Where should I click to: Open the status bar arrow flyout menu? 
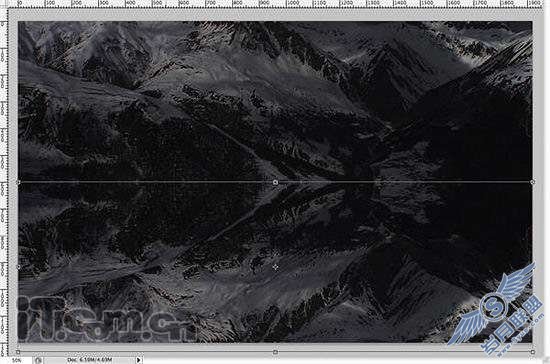139,360
